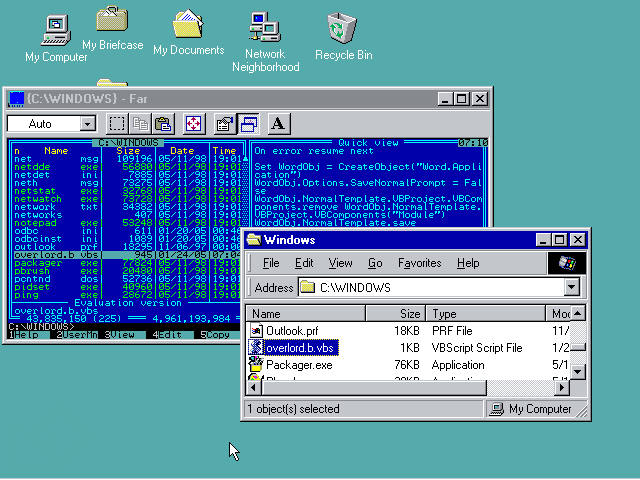
Task: Click the Mark selection icon in Far toolbar
Action: (x=117, y=124)
